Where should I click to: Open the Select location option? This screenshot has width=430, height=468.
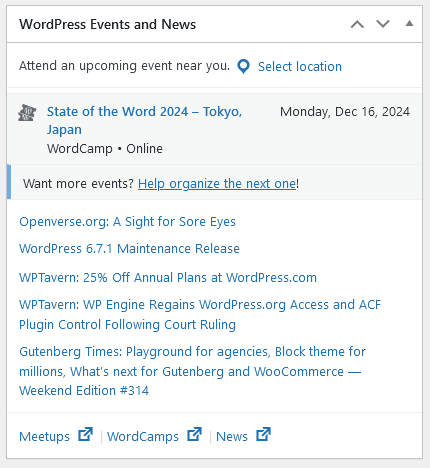(300, 67)
